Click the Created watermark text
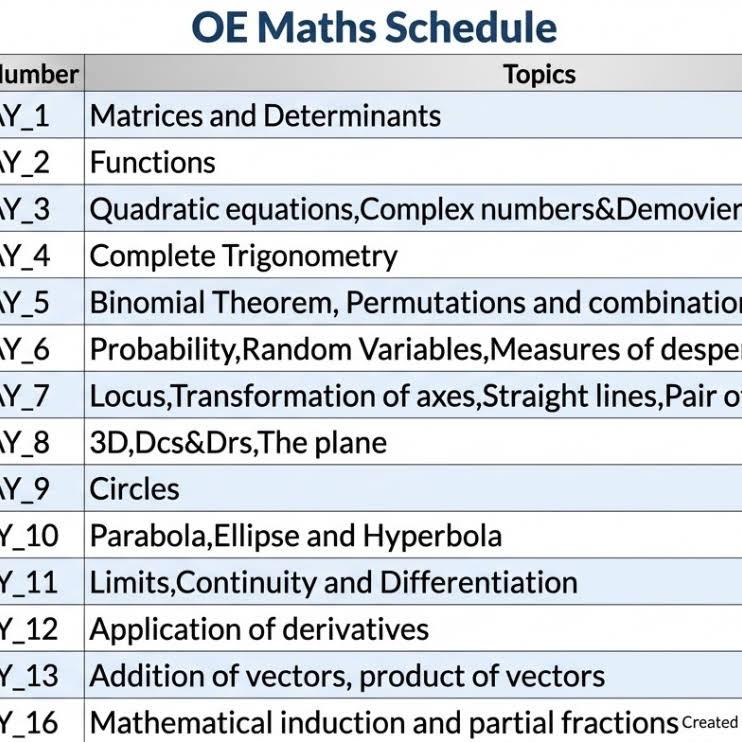 (x=710, y=722)
